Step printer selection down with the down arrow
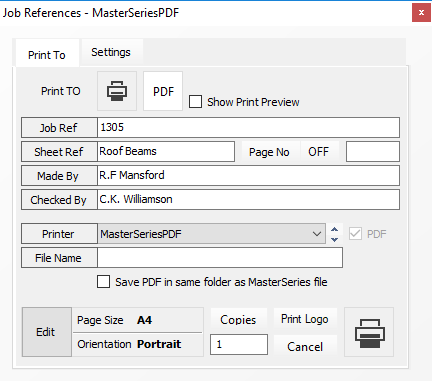Viewport: 432px width, 381px height. coord(335,239)
